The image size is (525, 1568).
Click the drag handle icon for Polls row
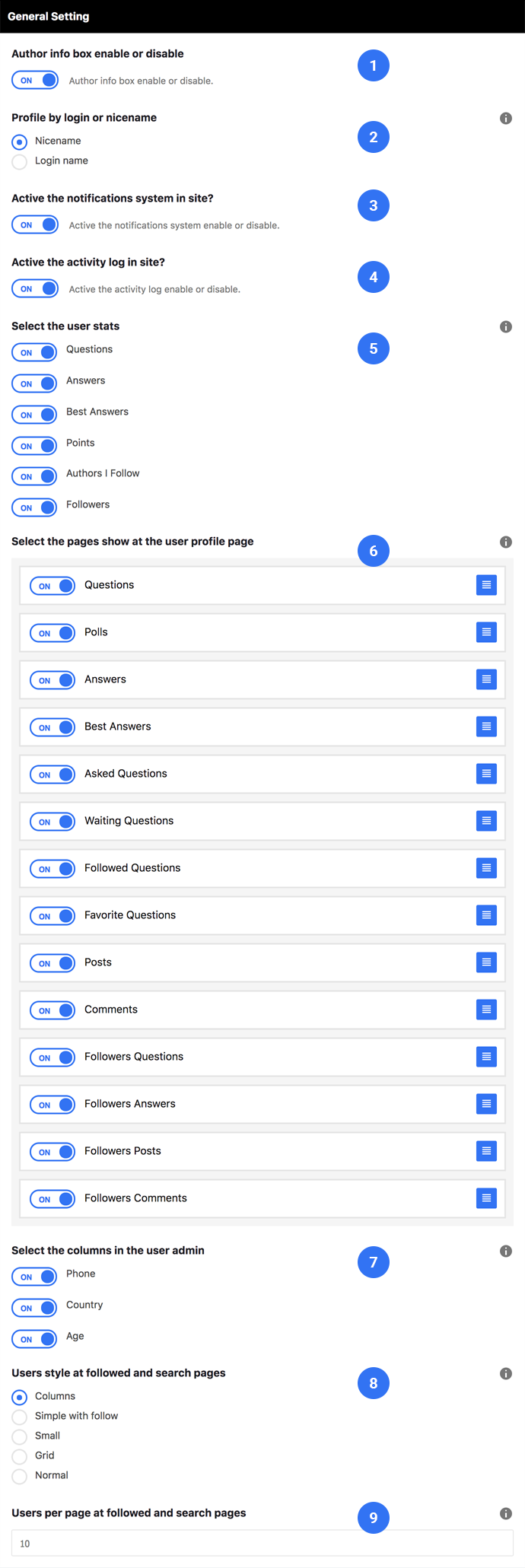[486, 632]
